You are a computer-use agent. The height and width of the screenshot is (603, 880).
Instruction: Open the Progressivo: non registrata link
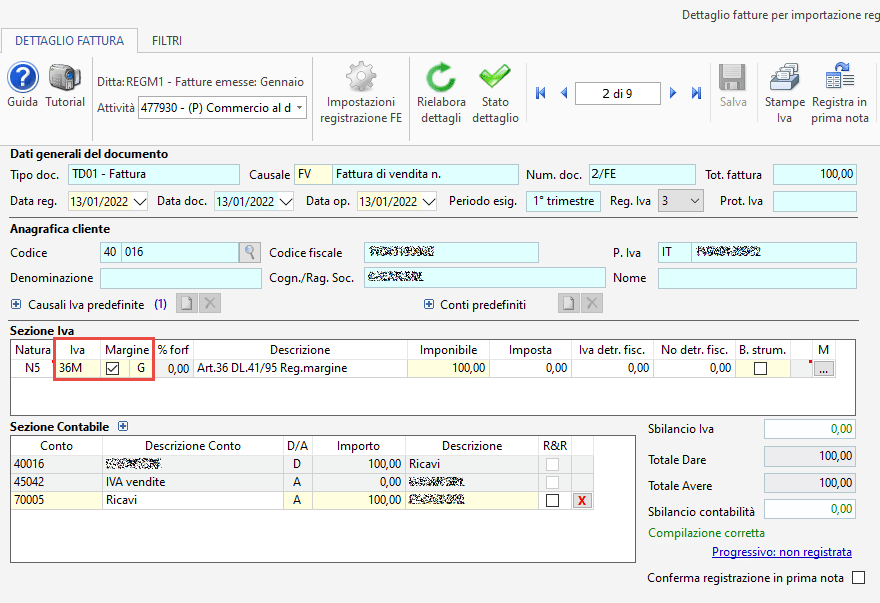pos(782,552)
